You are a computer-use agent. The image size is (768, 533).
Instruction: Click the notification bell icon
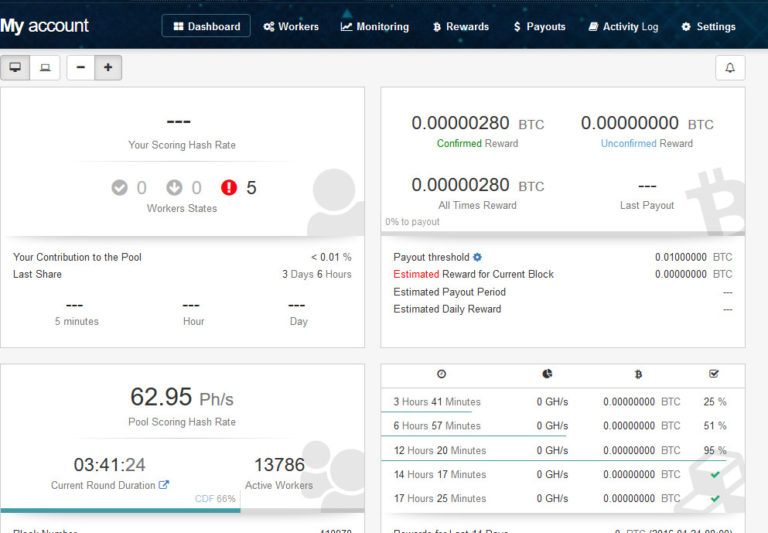(x=730, y=68)
